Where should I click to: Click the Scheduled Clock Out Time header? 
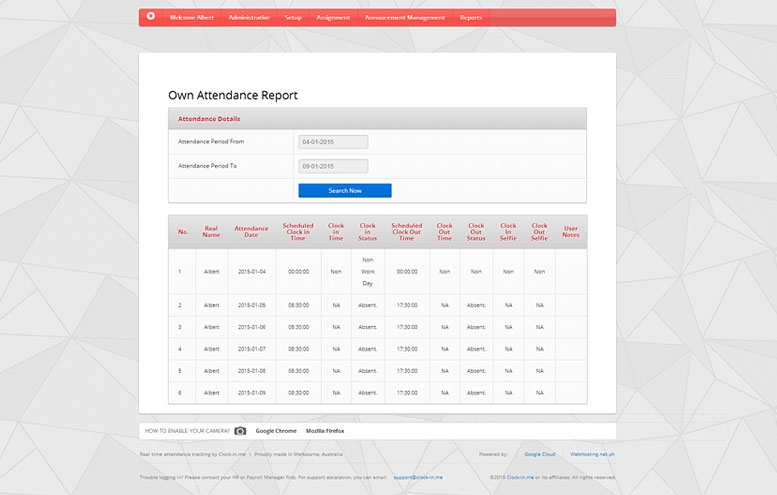[x=406, y=232]
